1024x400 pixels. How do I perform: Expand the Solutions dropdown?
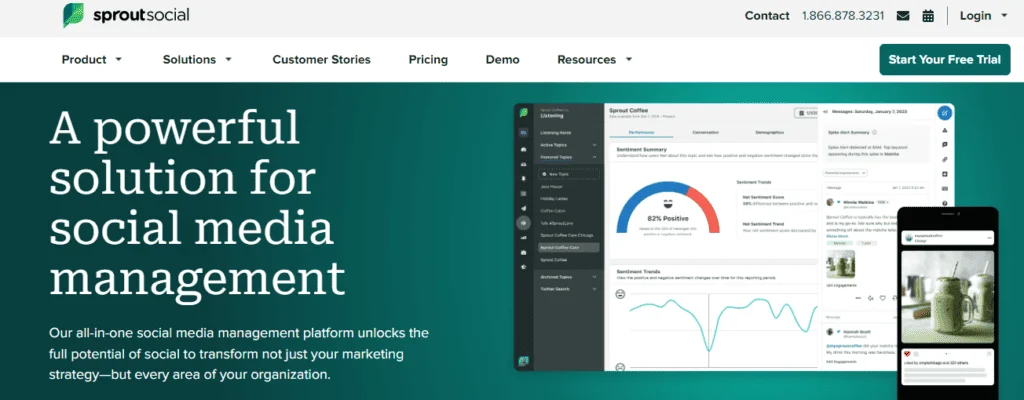click(197, 59)
